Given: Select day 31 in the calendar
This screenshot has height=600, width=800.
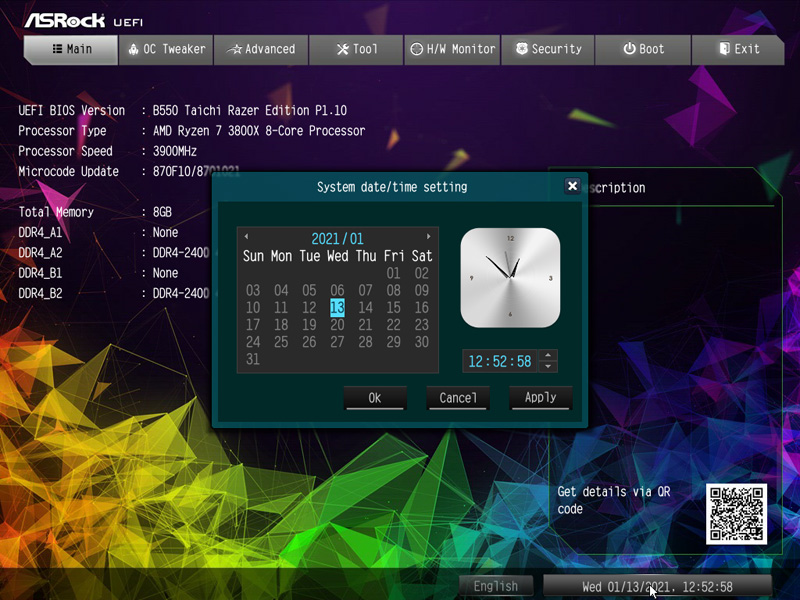Looking at the screenshot, I should 253,360.
